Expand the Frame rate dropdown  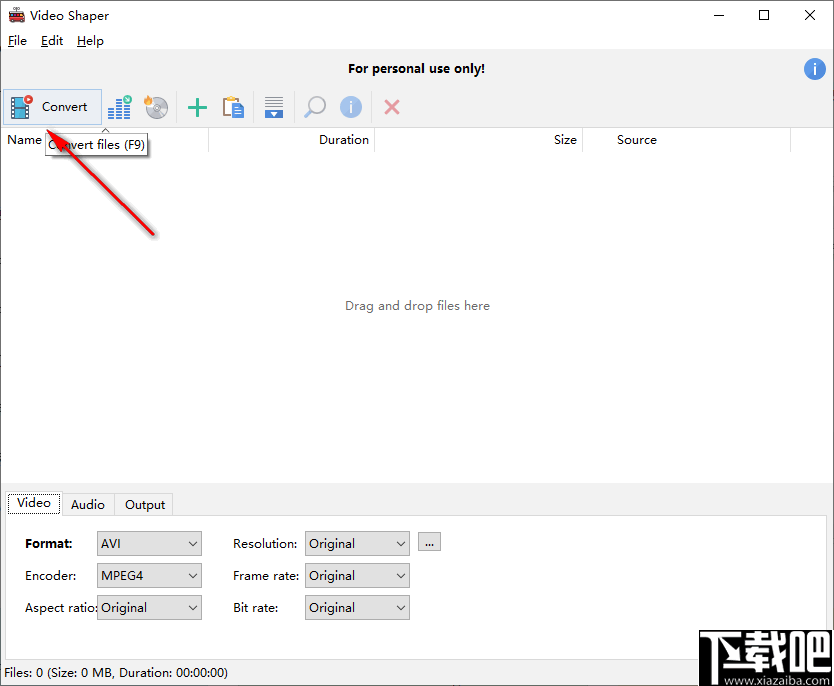point(357,576)
